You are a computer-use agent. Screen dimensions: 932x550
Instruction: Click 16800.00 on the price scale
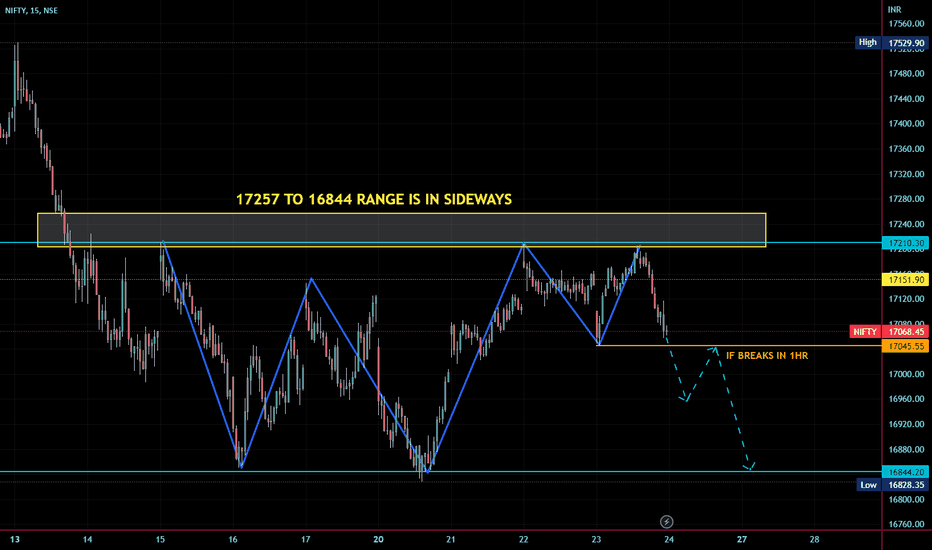906,499
